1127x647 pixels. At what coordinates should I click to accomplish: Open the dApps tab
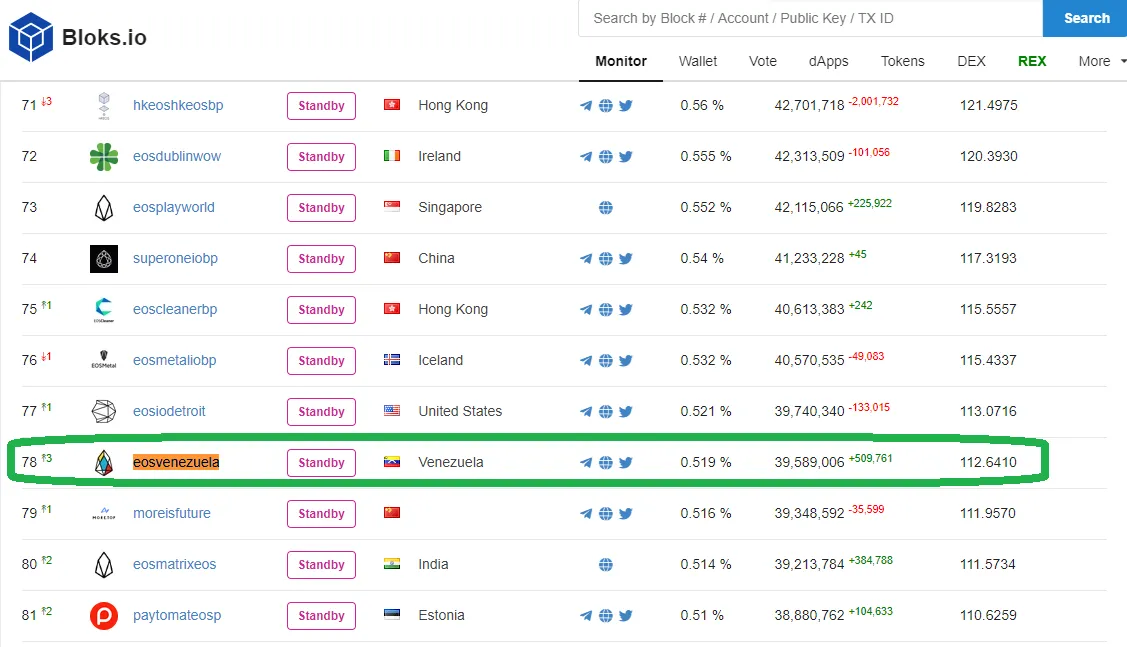coord(829,62)
